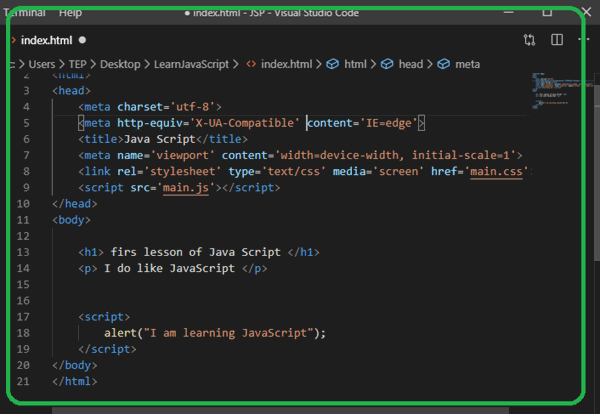Place cursor on line number 18

(x=23, y=333)
